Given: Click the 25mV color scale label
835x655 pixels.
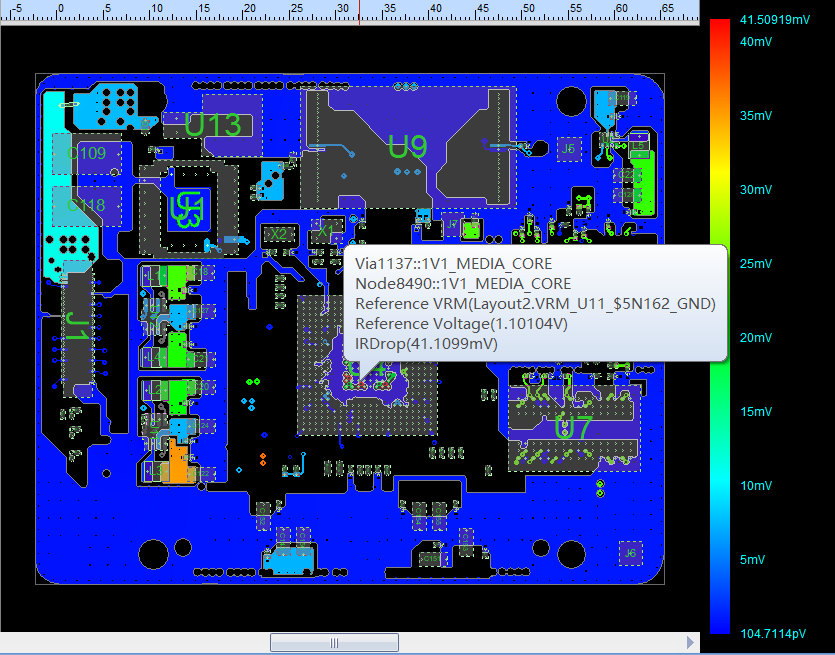Looking at the screenshot, I should 756,264.
